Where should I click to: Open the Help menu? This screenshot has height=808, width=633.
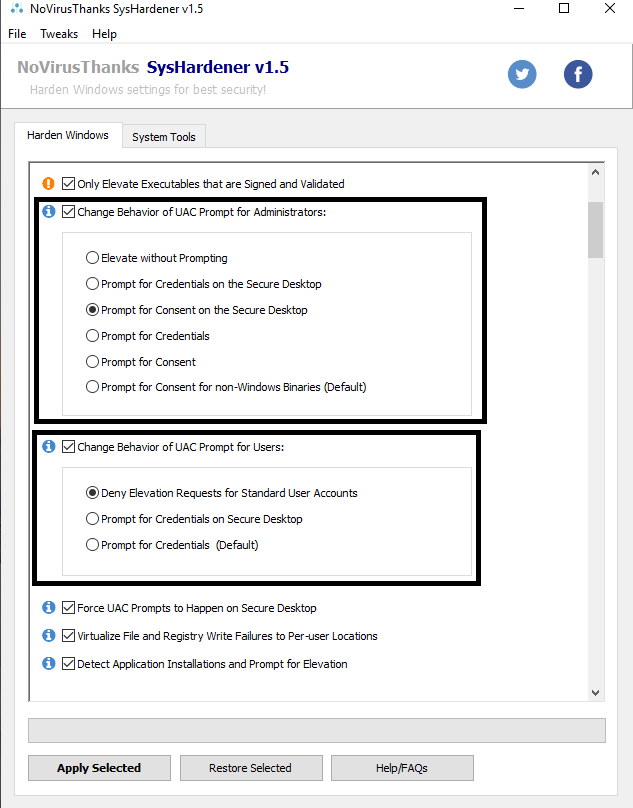click(x=104, y=34)
